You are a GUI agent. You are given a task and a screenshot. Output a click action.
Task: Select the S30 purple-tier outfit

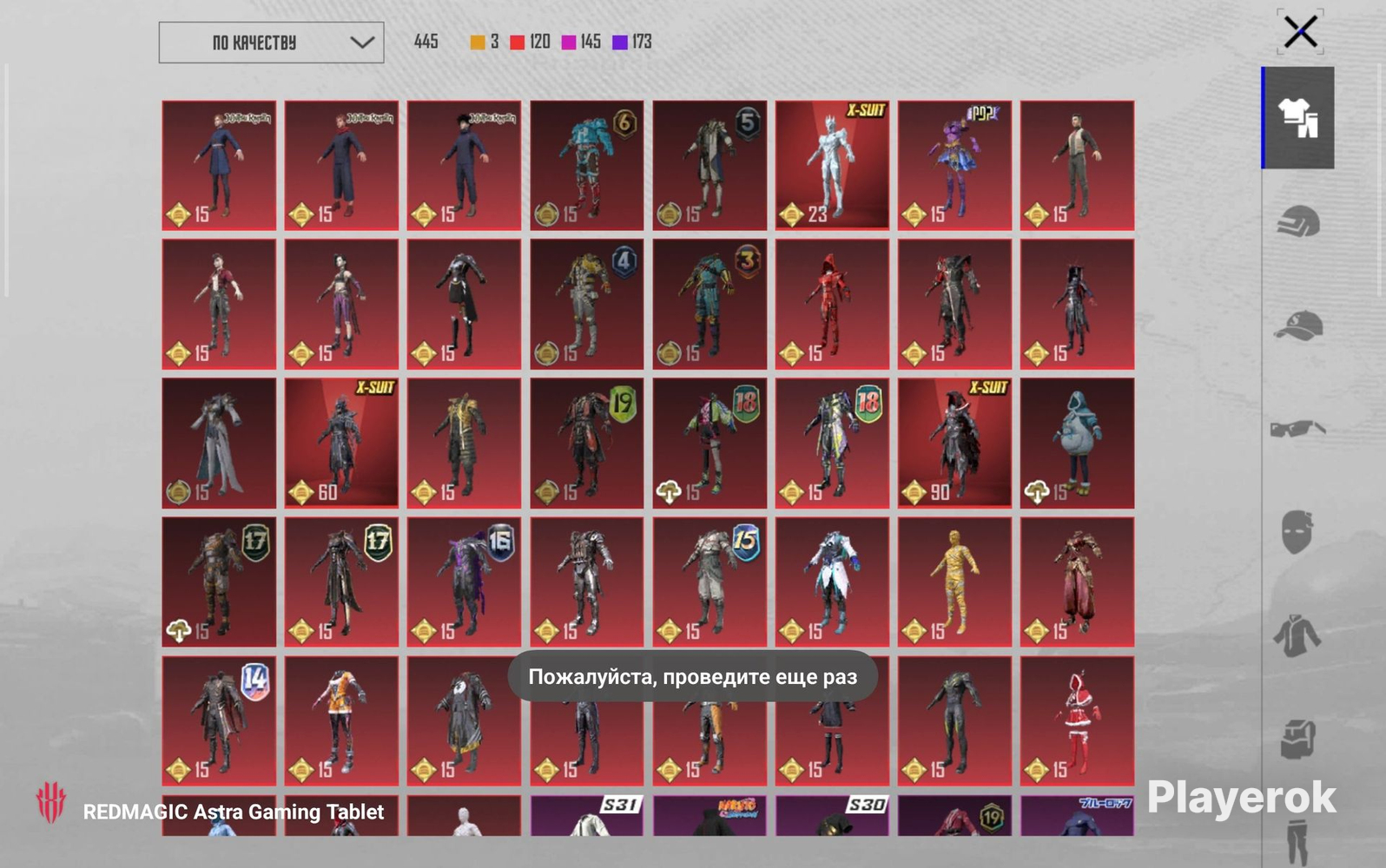[832, 816]
